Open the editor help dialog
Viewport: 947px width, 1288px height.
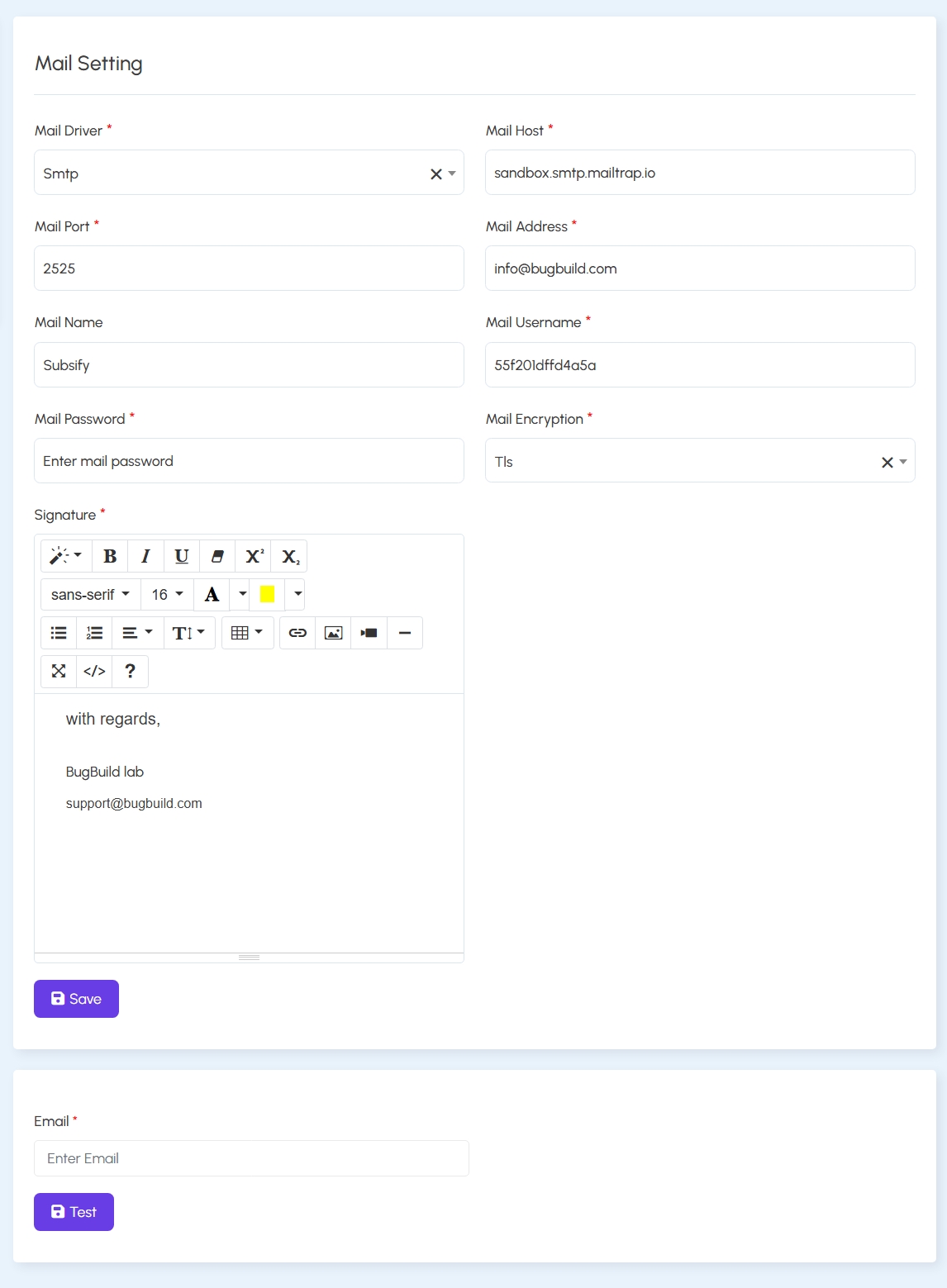[x=130, y=671]
